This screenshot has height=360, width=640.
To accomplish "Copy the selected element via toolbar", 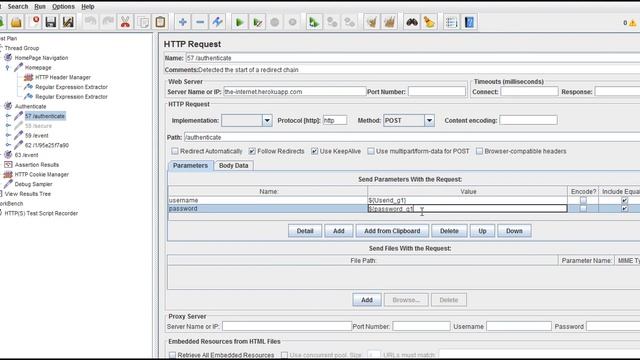I will [143, 22].
